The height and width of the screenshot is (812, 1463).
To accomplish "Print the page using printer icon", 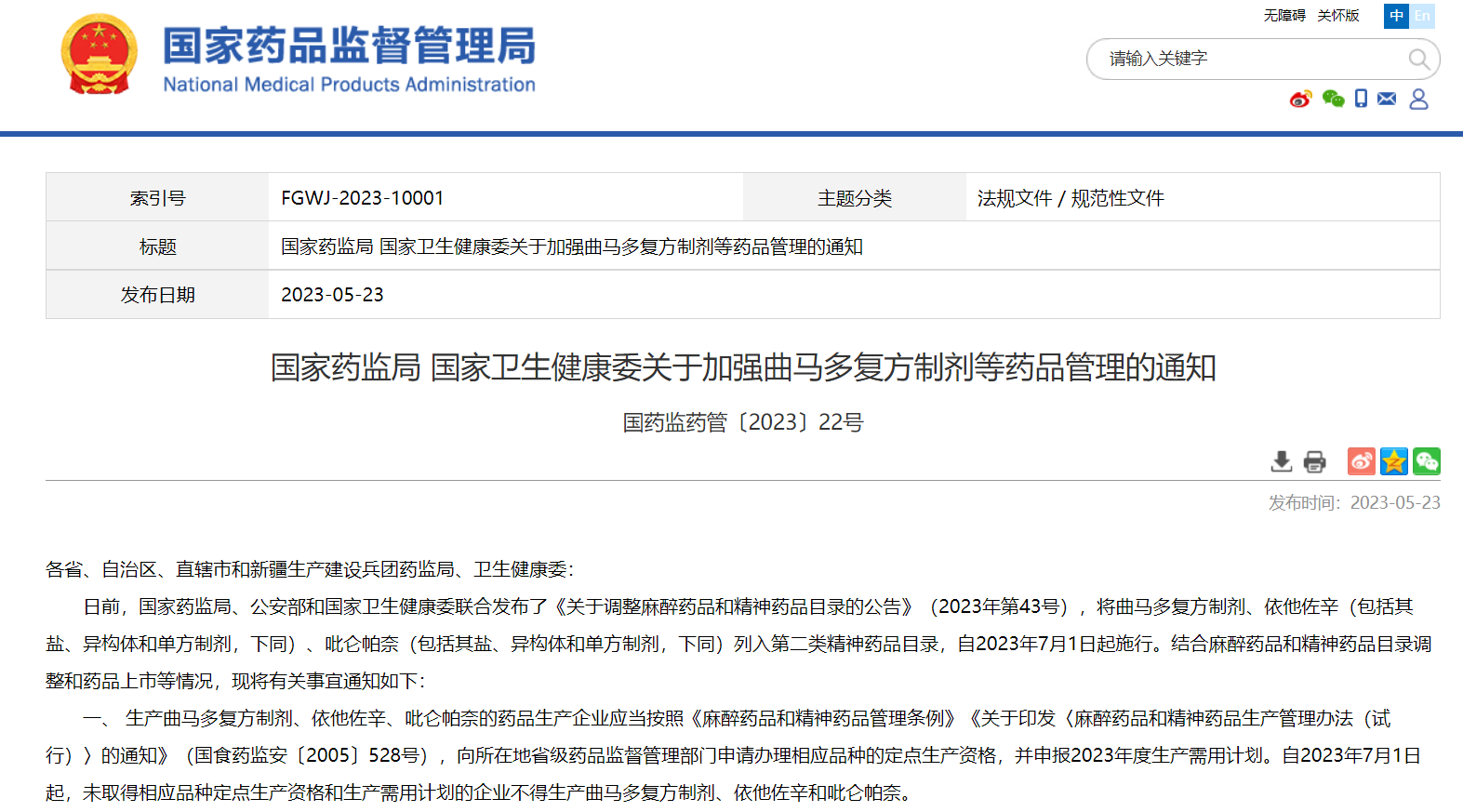I will (x=1314, y=461).
